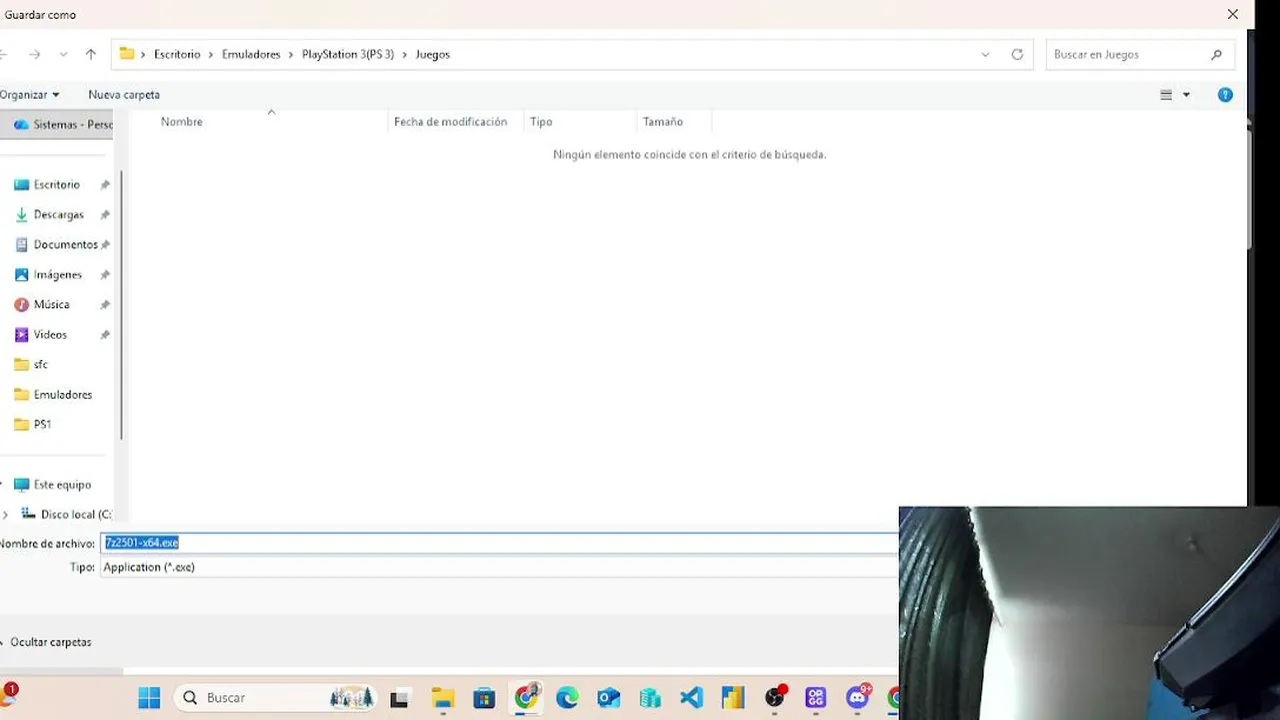Open Escritorio in the sidebar
This screenshot has height=720, width=1280.
(56, 184)
